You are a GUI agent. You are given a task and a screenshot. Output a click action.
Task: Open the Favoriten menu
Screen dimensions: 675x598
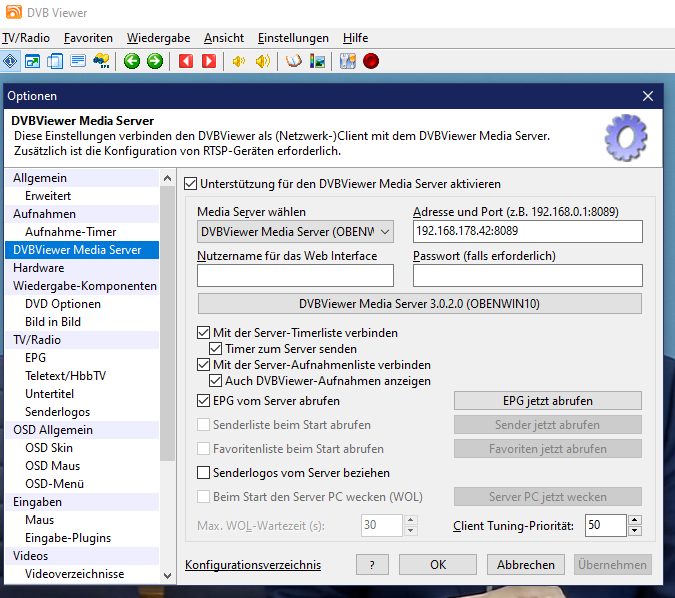pos(88,38)
